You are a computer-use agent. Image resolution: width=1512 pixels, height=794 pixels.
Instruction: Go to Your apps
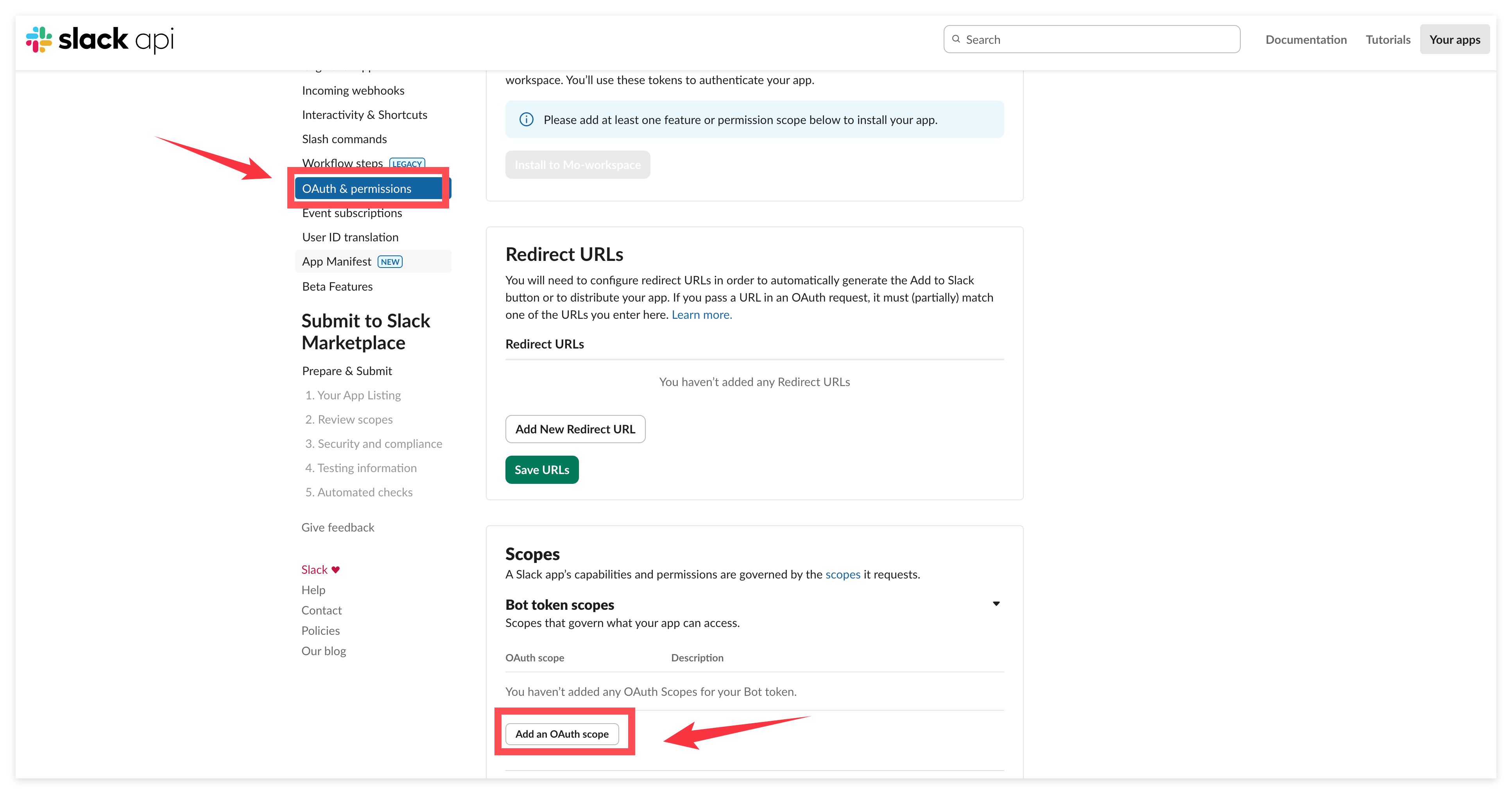click(x=1455, y=40)
